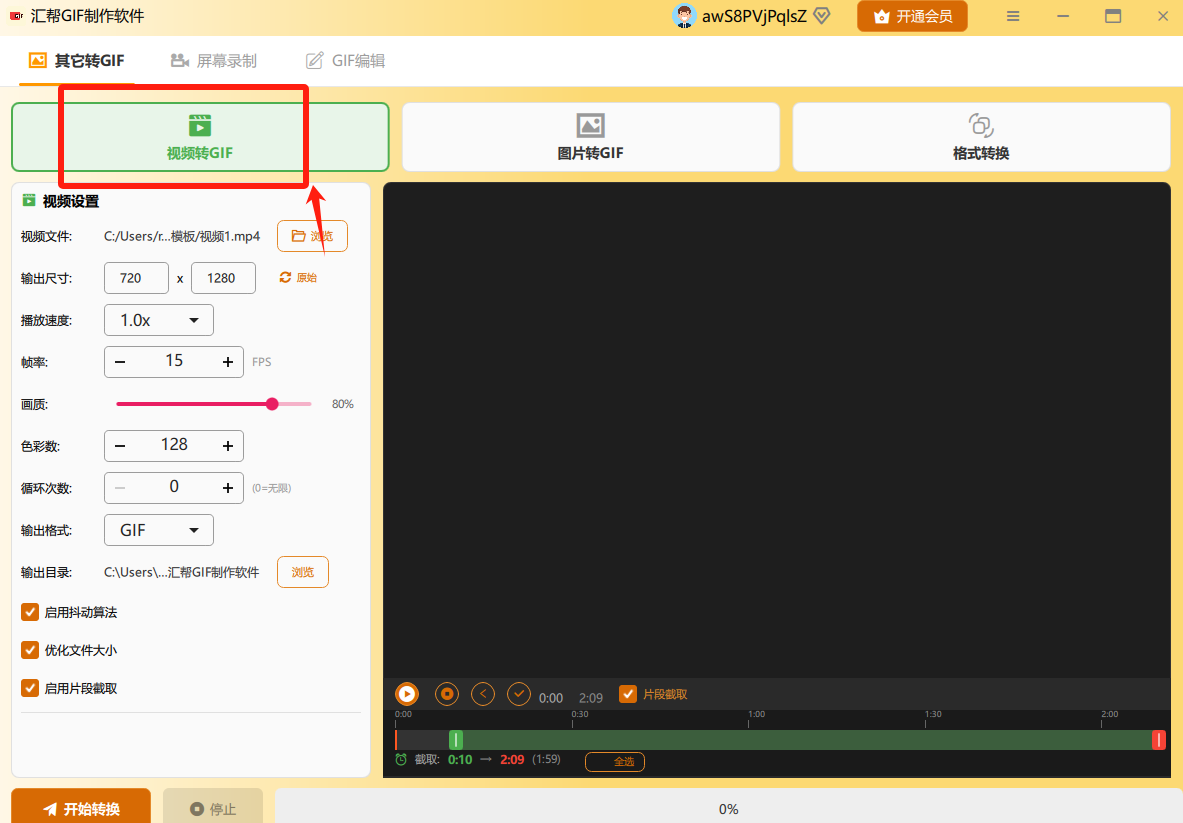Image resolution: width=1183 pixels, height=823 pixels.
Task: Open the 播放速度 1.0x dropdown
Action: (x=159, y=321)
